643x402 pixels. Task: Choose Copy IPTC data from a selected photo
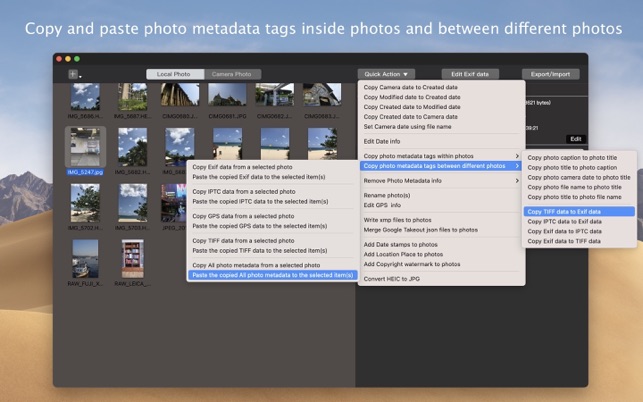(273, 192)
